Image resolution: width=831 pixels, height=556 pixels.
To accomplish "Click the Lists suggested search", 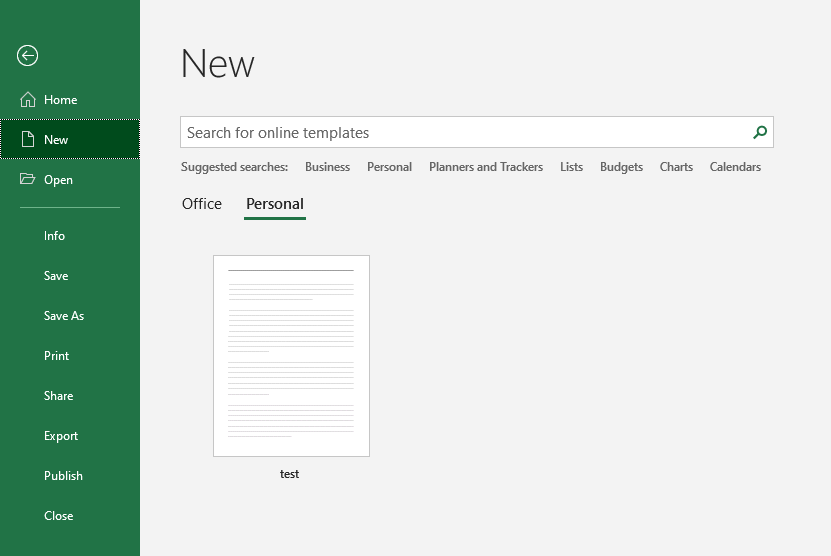I will tap(571, 167).
